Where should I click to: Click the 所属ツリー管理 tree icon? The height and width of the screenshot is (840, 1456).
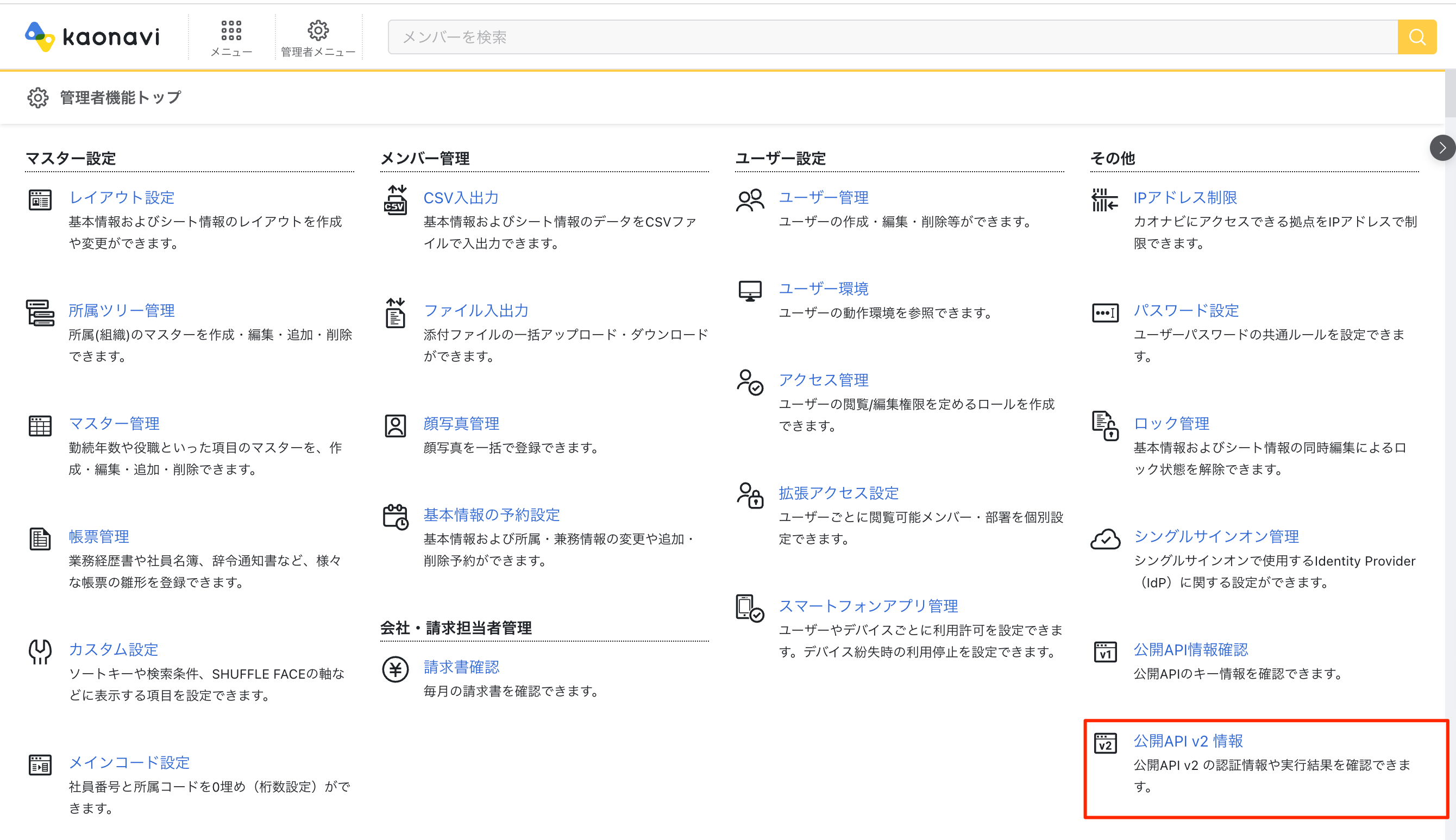tap(40, 313)
